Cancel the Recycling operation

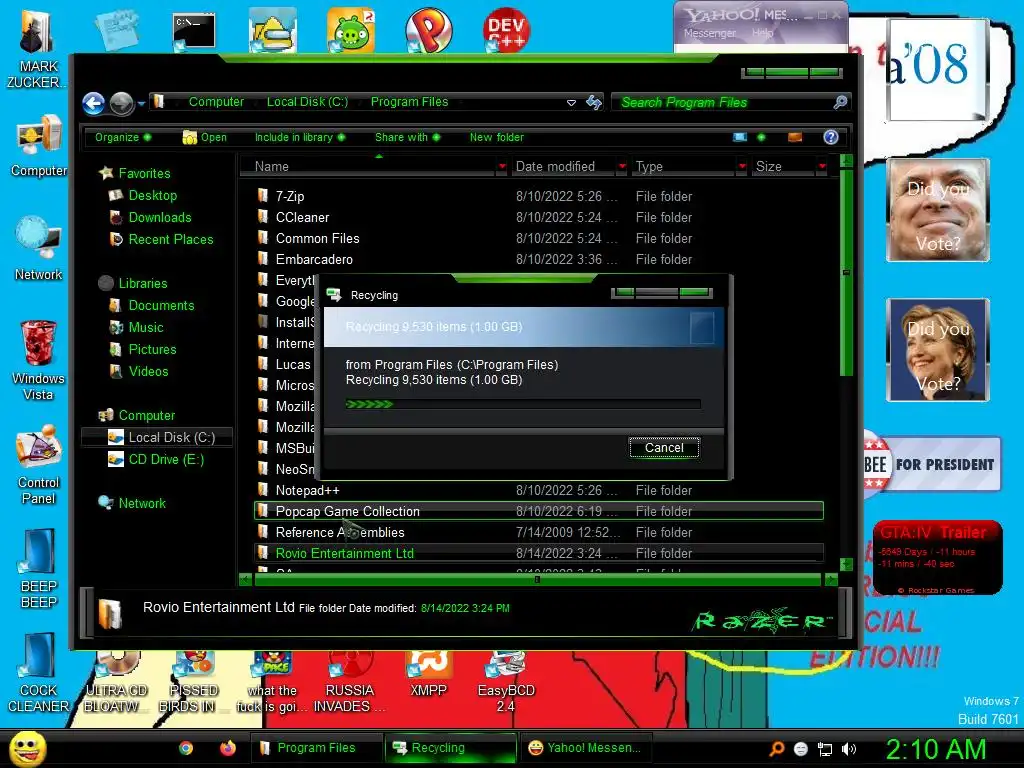point(664,447)
